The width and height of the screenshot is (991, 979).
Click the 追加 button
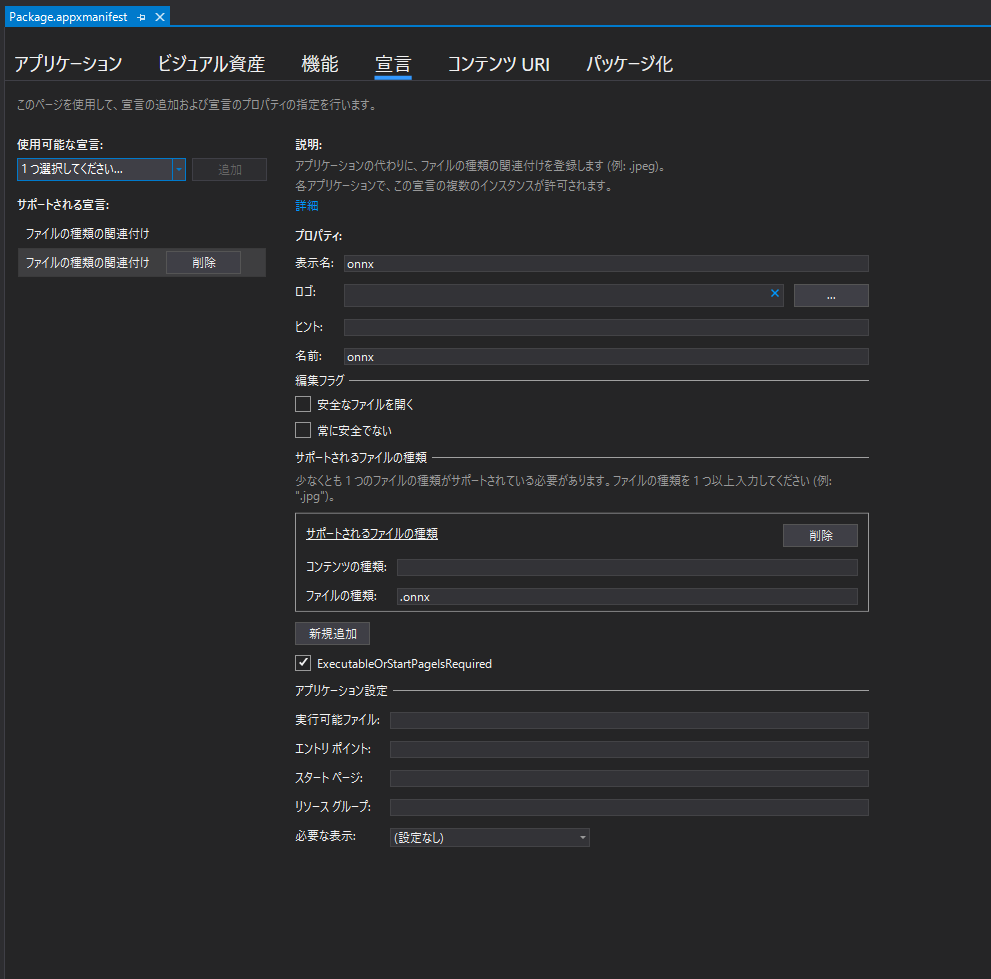click(x=229, y=169)
